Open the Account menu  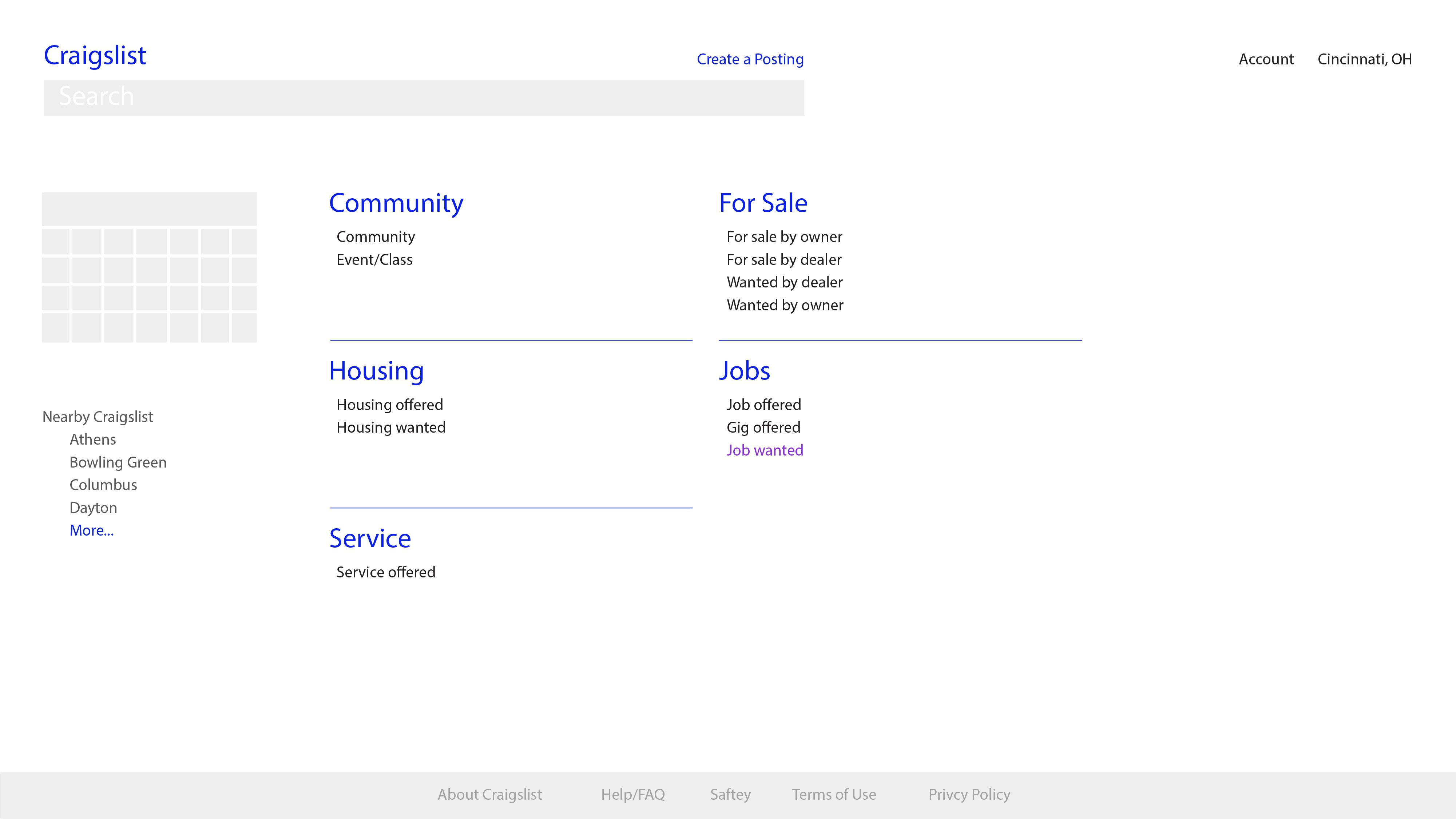click(x=1266, y=59)
